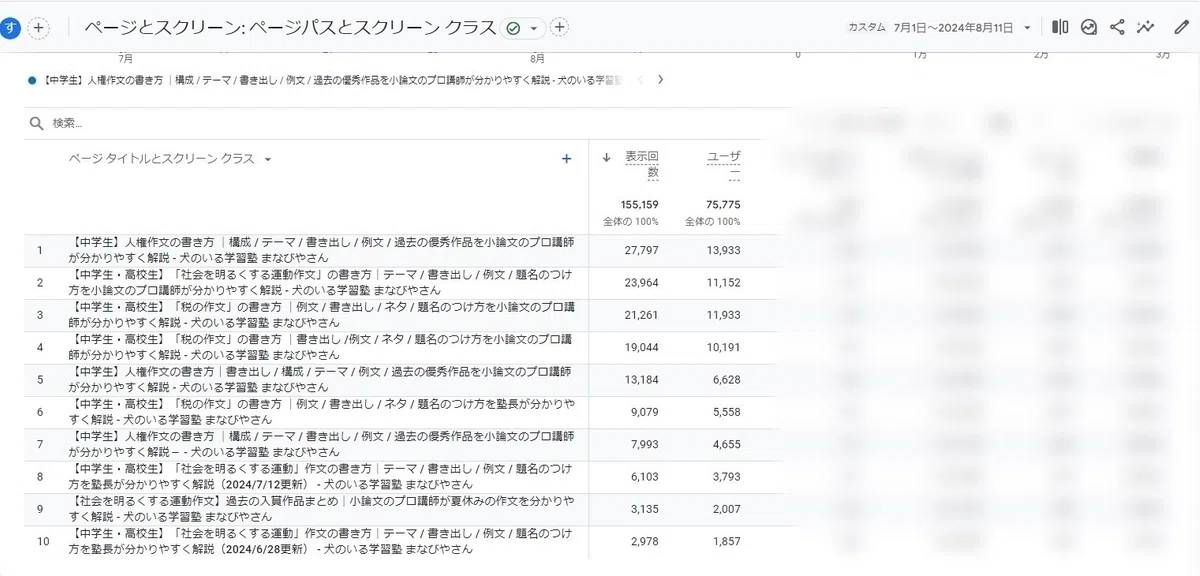This screenshot has width=1200, height=576.
Task: Click row 4 税の作文 書き出し/例文 title
Action: [322, 346]
